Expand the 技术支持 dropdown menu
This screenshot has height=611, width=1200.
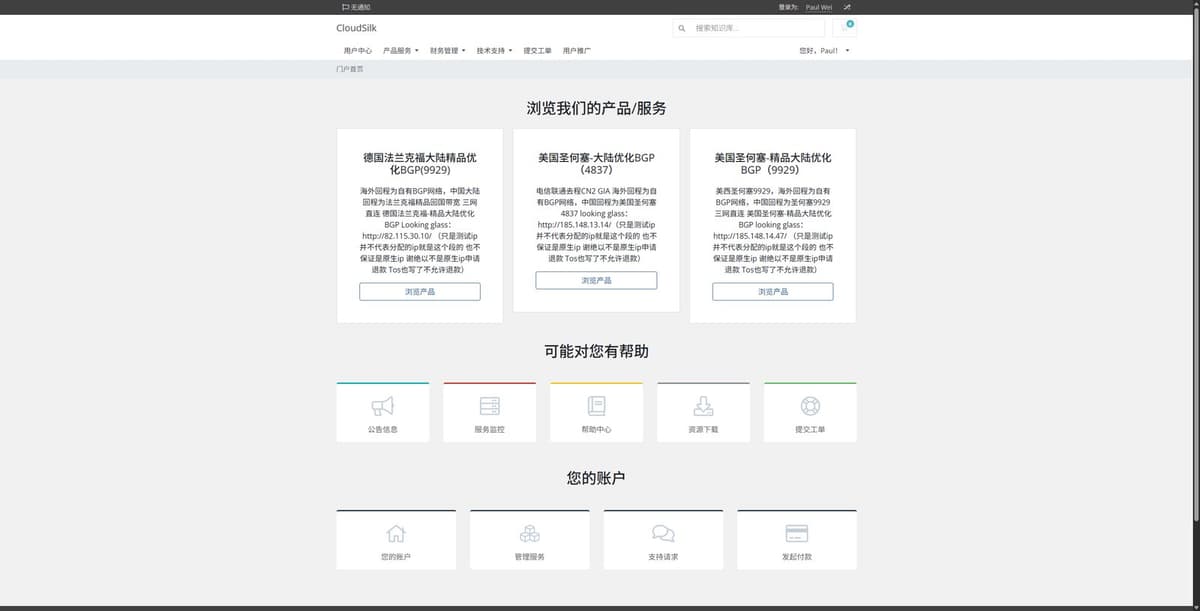(494, 50)
